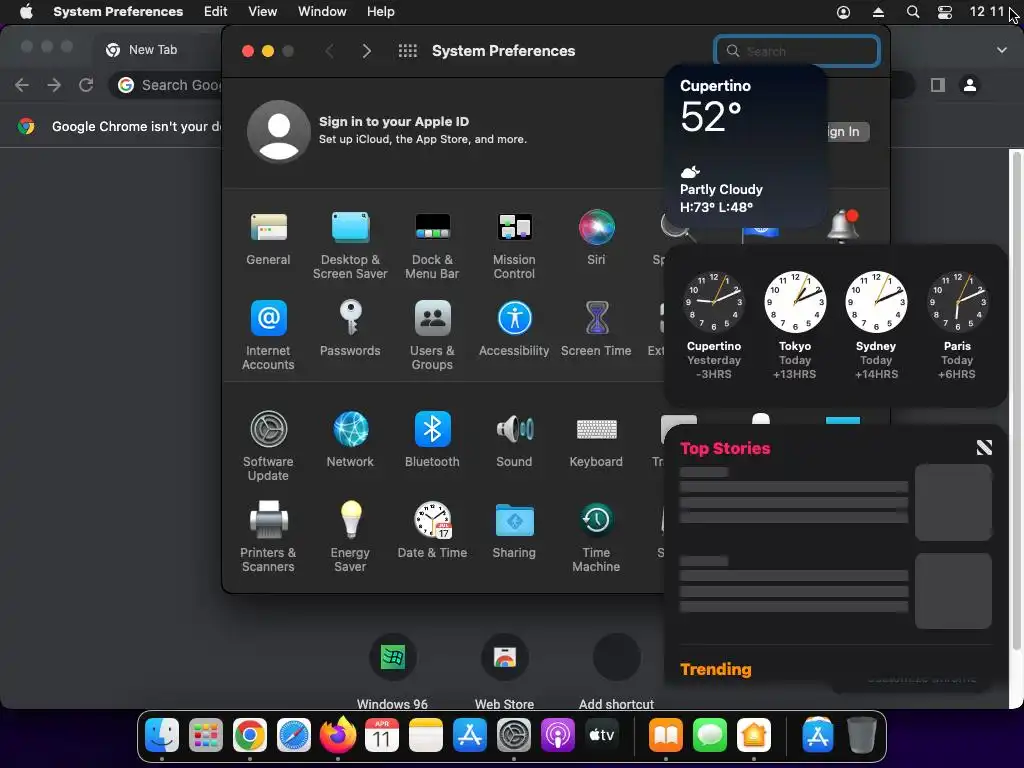Select the Sydney world clock

[x=876, y=325]
